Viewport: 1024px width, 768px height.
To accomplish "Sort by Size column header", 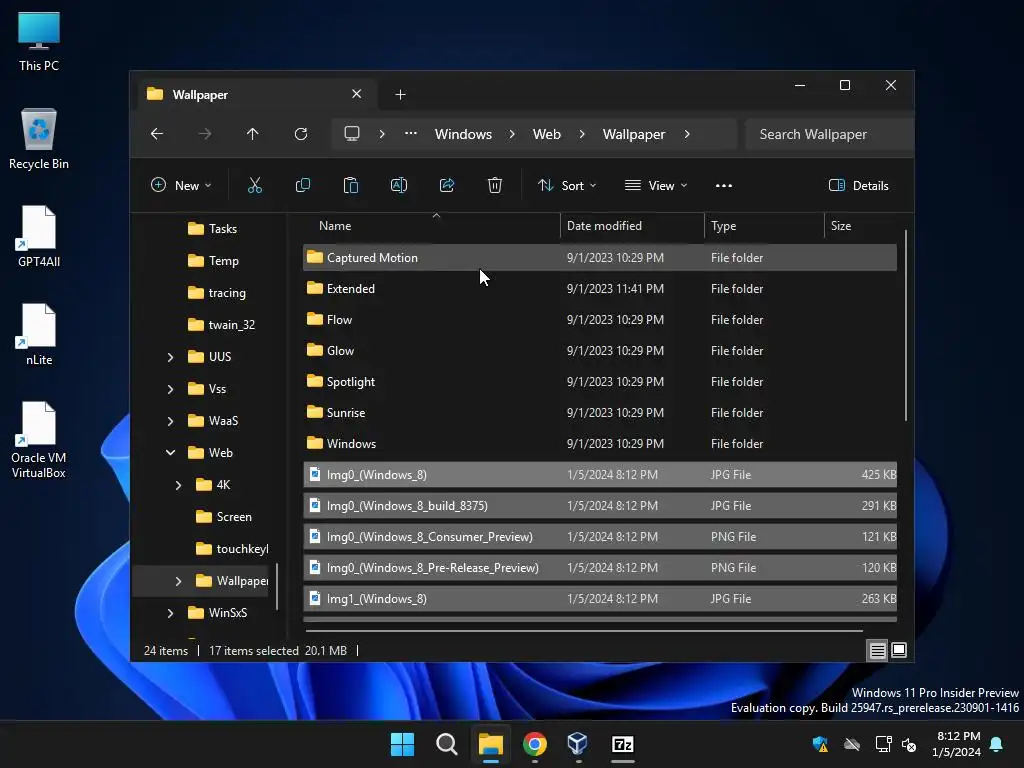I will [x=862, y=226].
